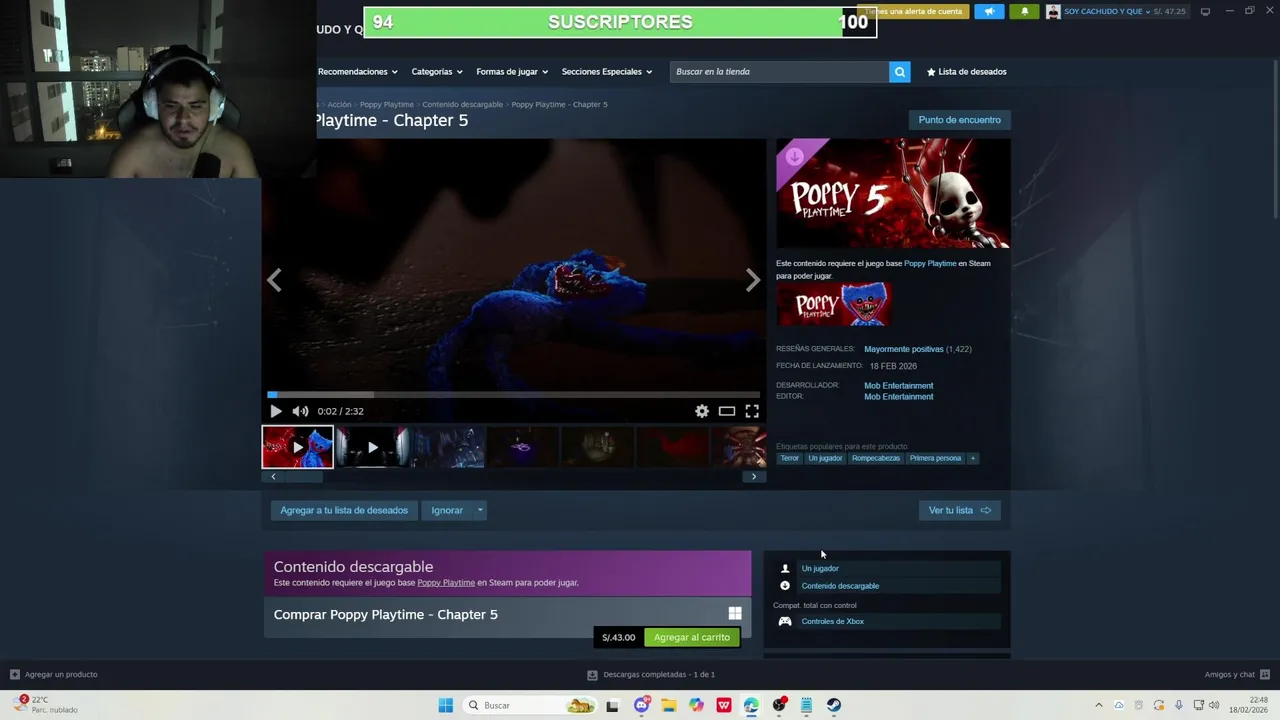The image size is (1280, 720).
Task: Seek on the video progress bar
Action: 514,395
